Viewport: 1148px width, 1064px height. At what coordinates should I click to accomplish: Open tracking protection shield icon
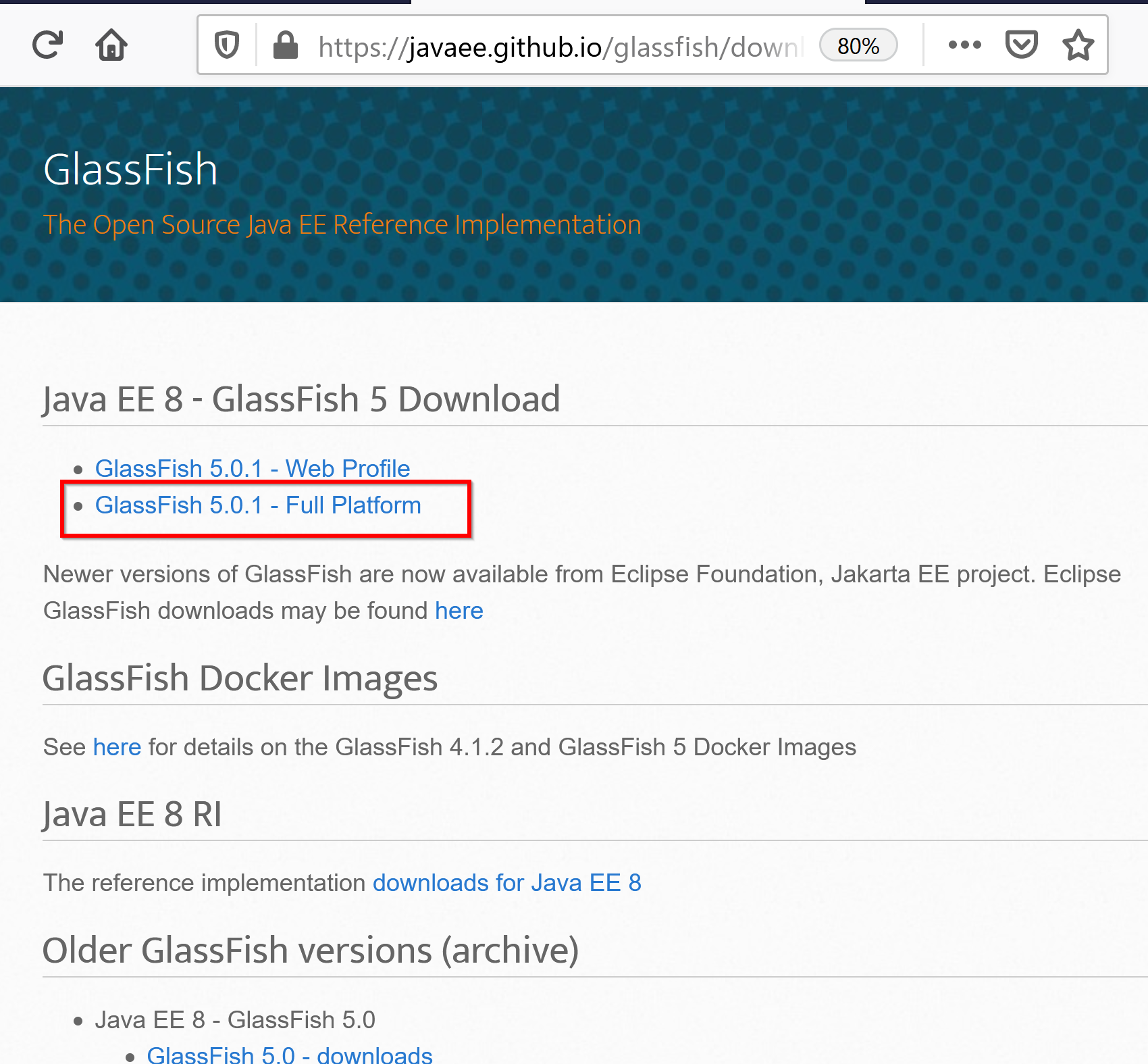click(x=227, y=45)
